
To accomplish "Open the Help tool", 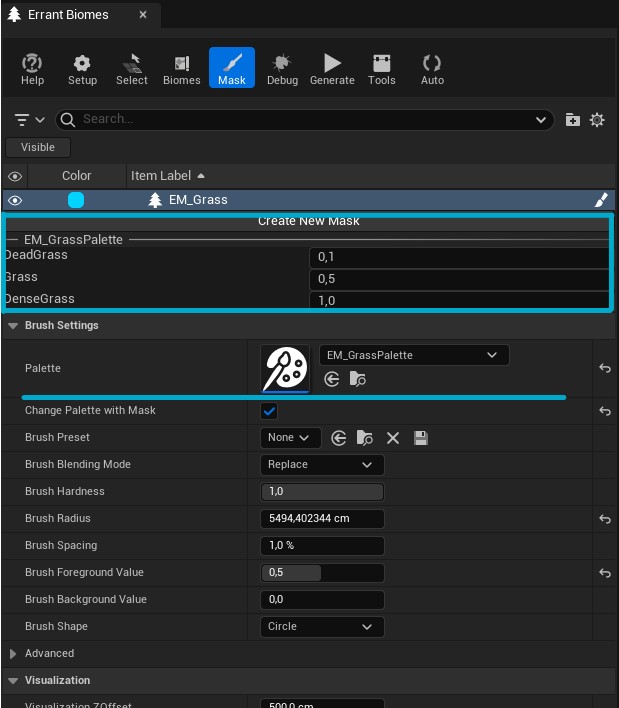I will click(33, 69).
